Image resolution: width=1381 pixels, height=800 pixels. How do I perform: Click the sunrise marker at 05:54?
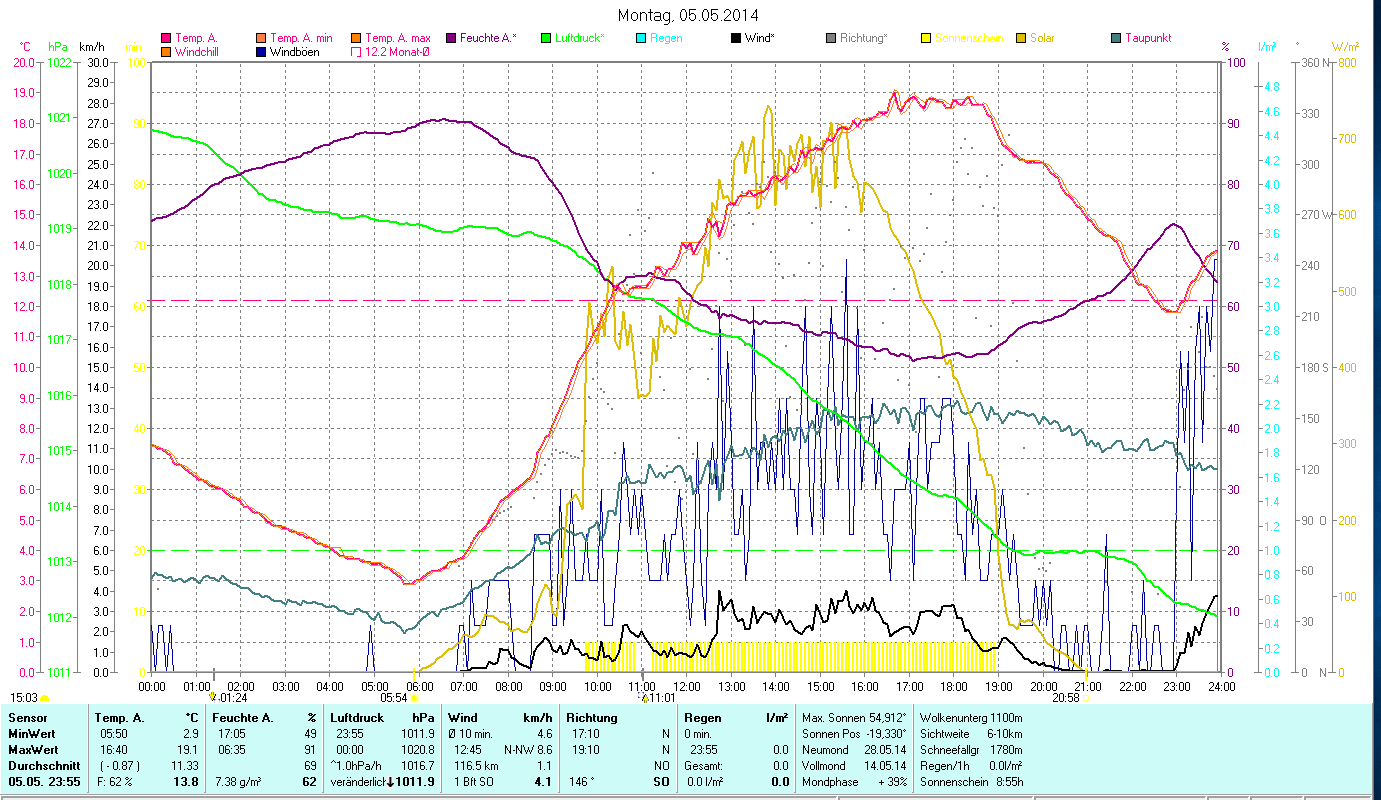tap(414, 698)
